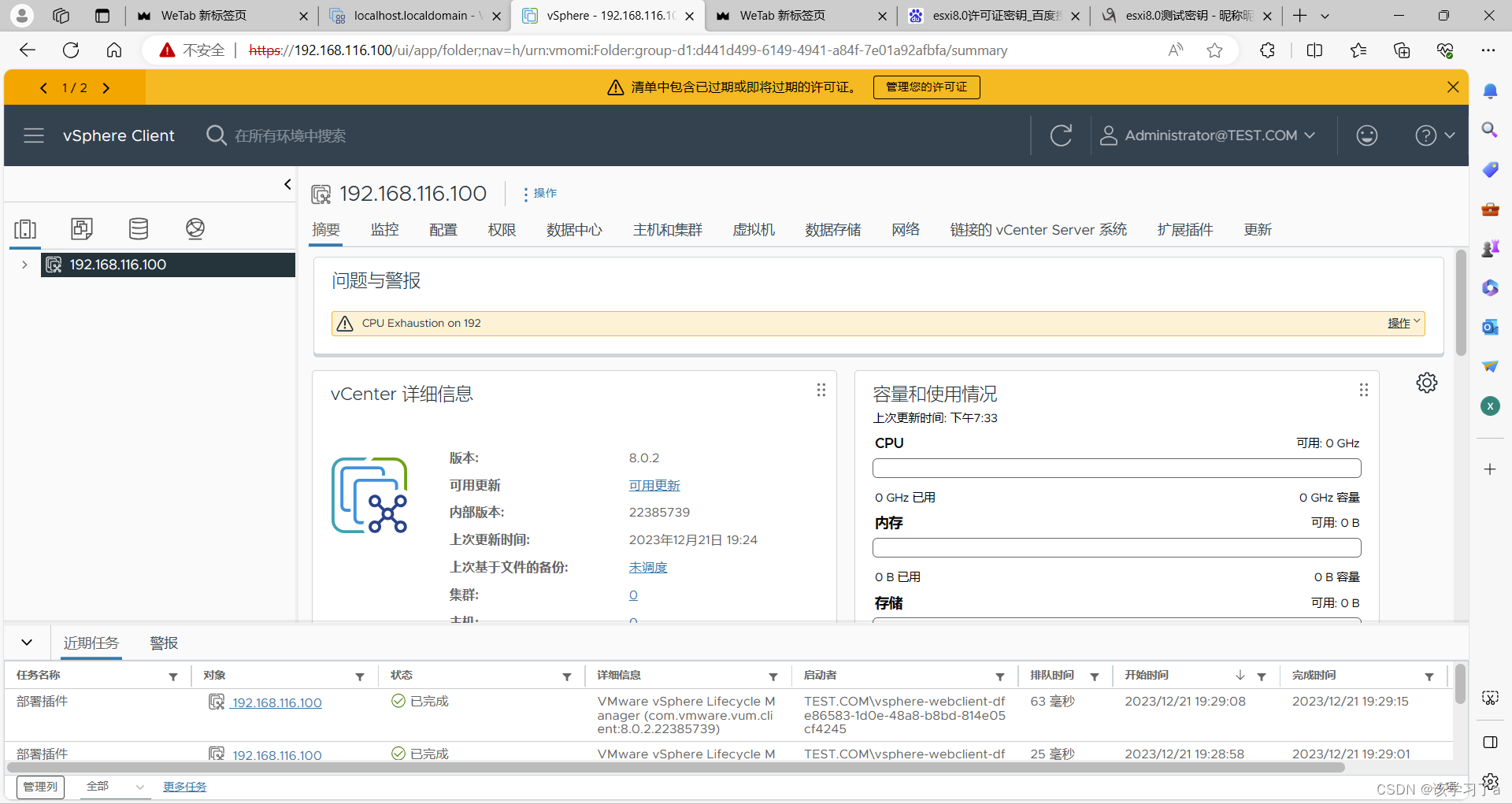Bookmark page with the star icon
The width and height of the screenshot is (1512, 804).
[1215, 50]
